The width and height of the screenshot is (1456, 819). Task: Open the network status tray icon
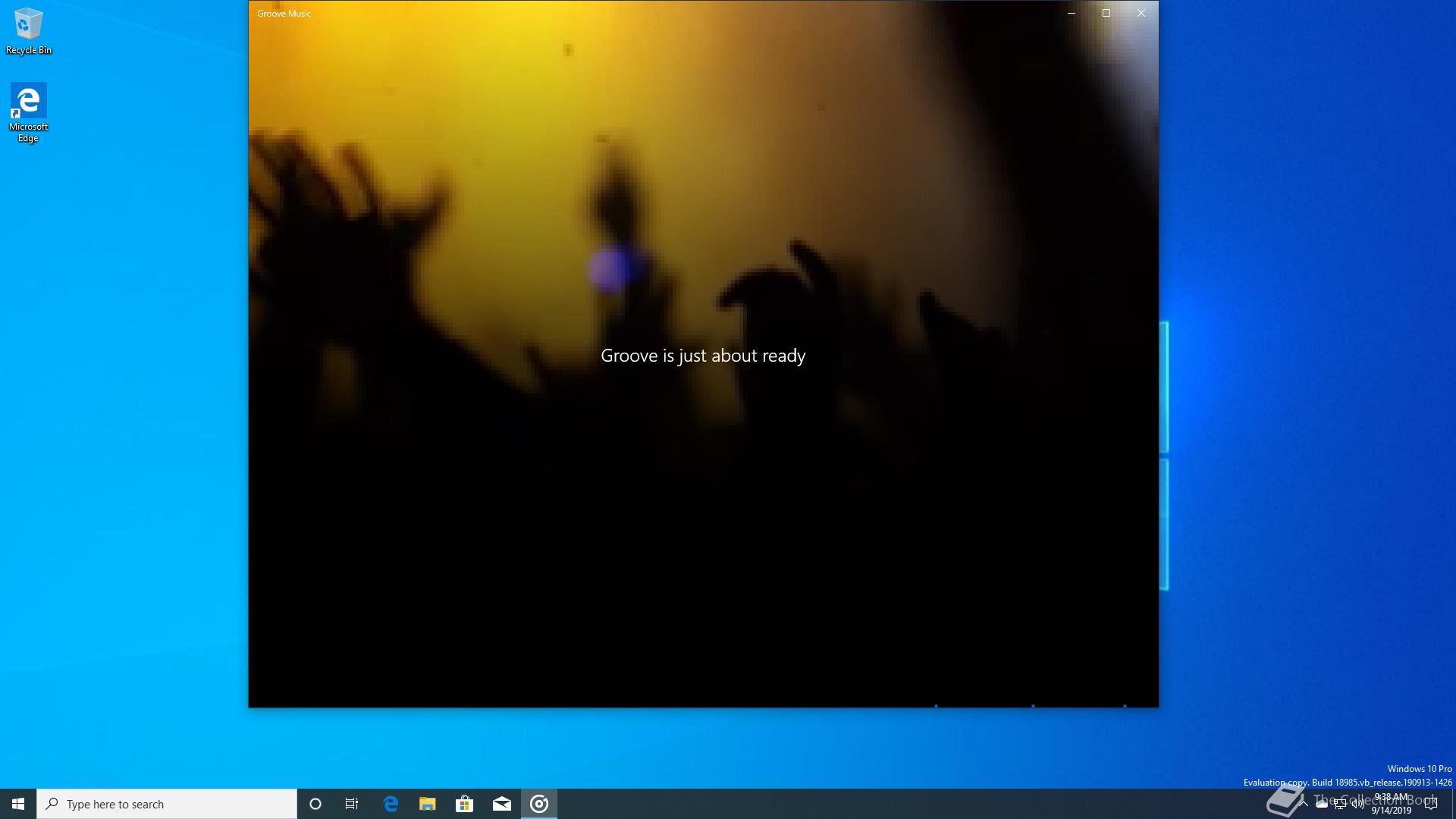coord(1340,804)
